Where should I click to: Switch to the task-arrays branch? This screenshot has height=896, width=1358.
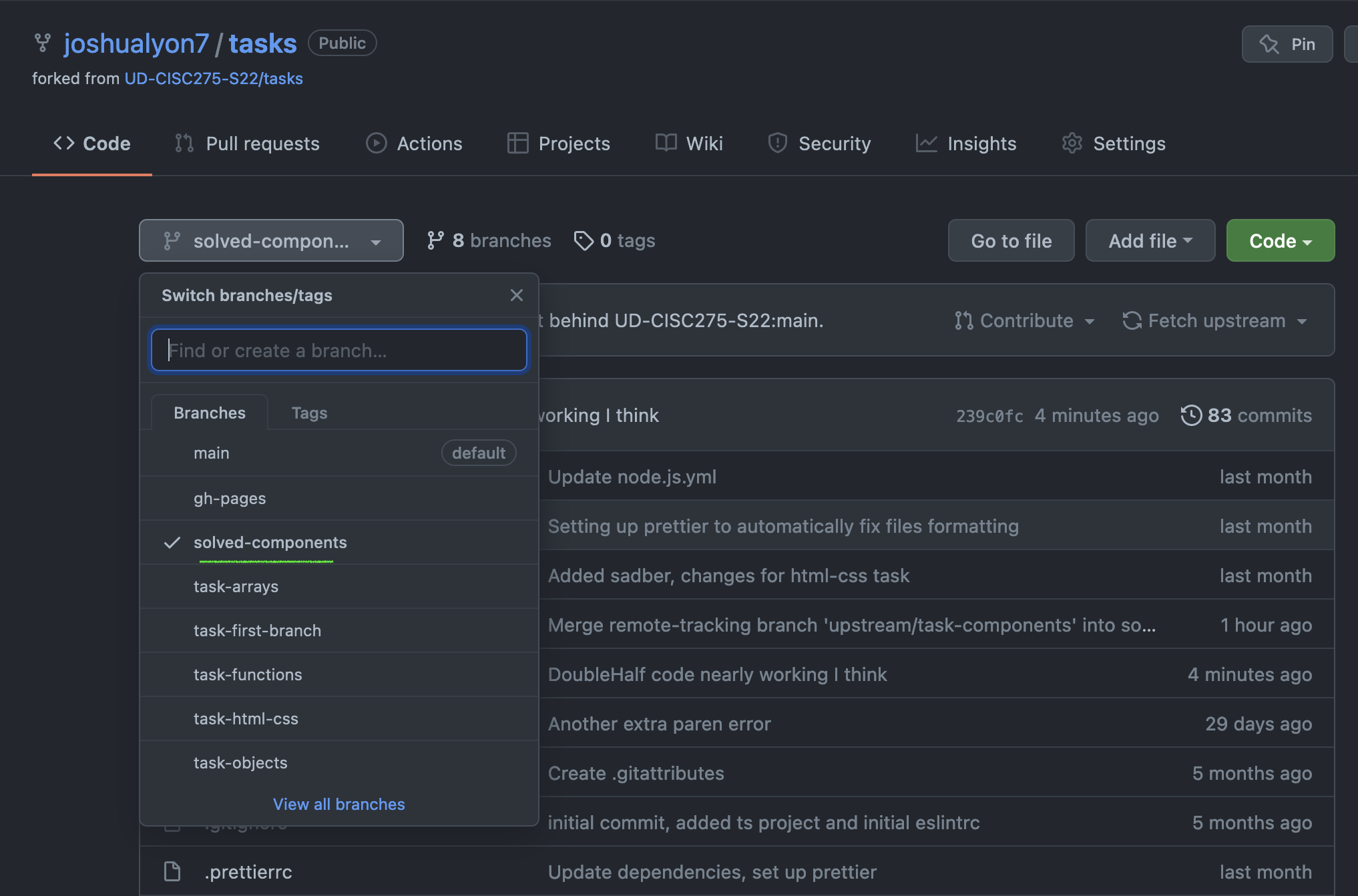click(x=339, y=586)
